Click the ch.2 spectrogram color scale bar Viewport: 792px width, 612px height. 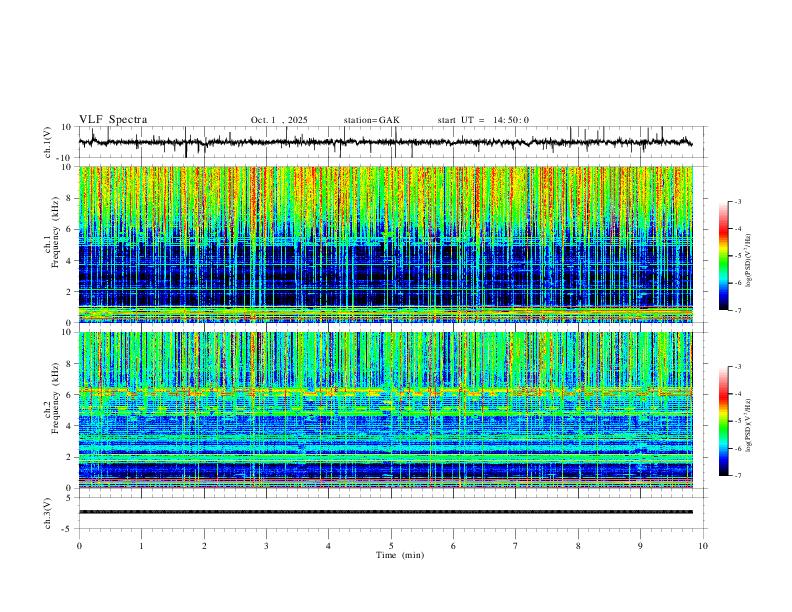(x=723, y=421)
